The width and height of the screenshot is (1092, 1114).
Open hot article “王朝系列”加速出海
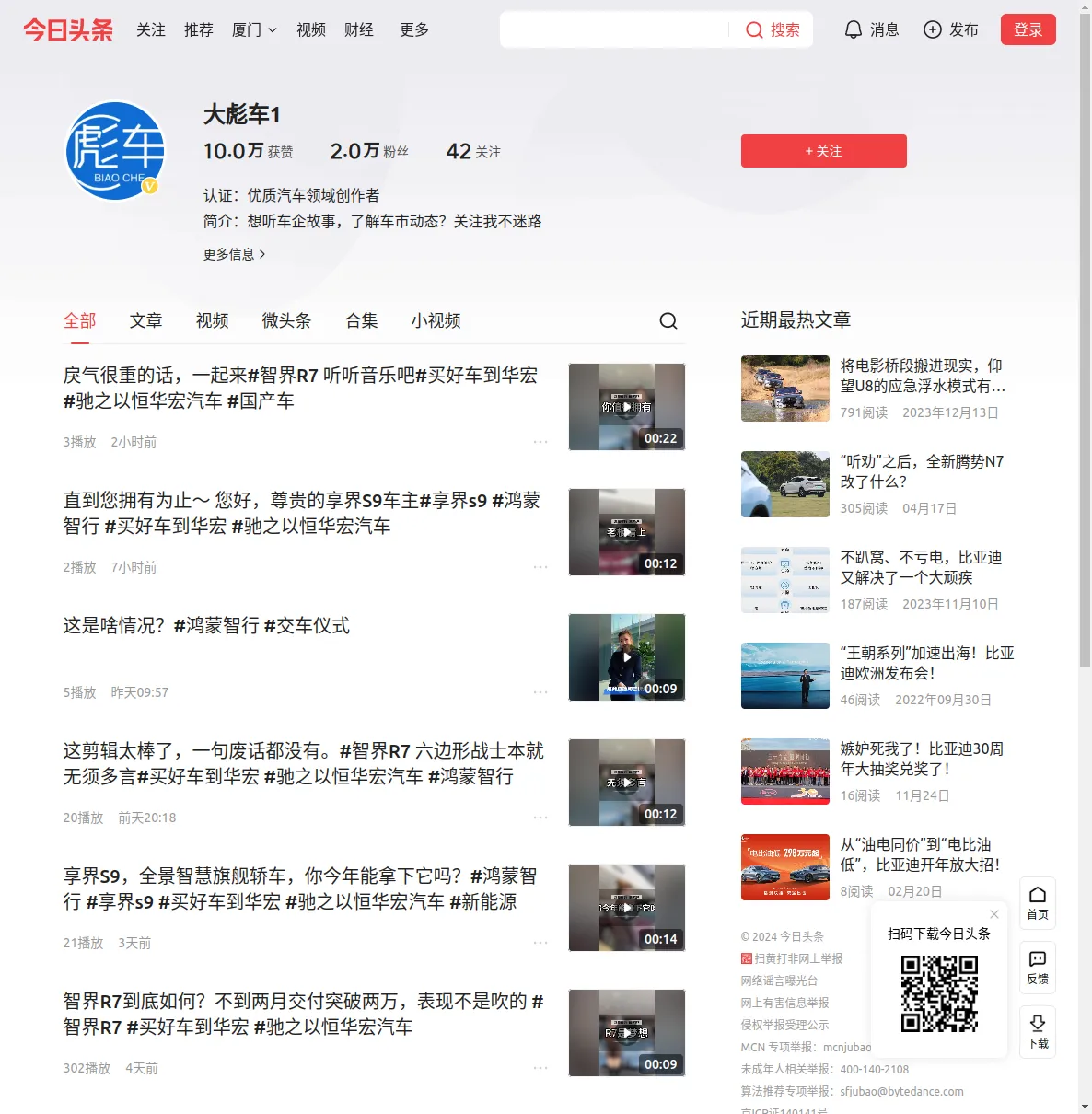point(927,663)
